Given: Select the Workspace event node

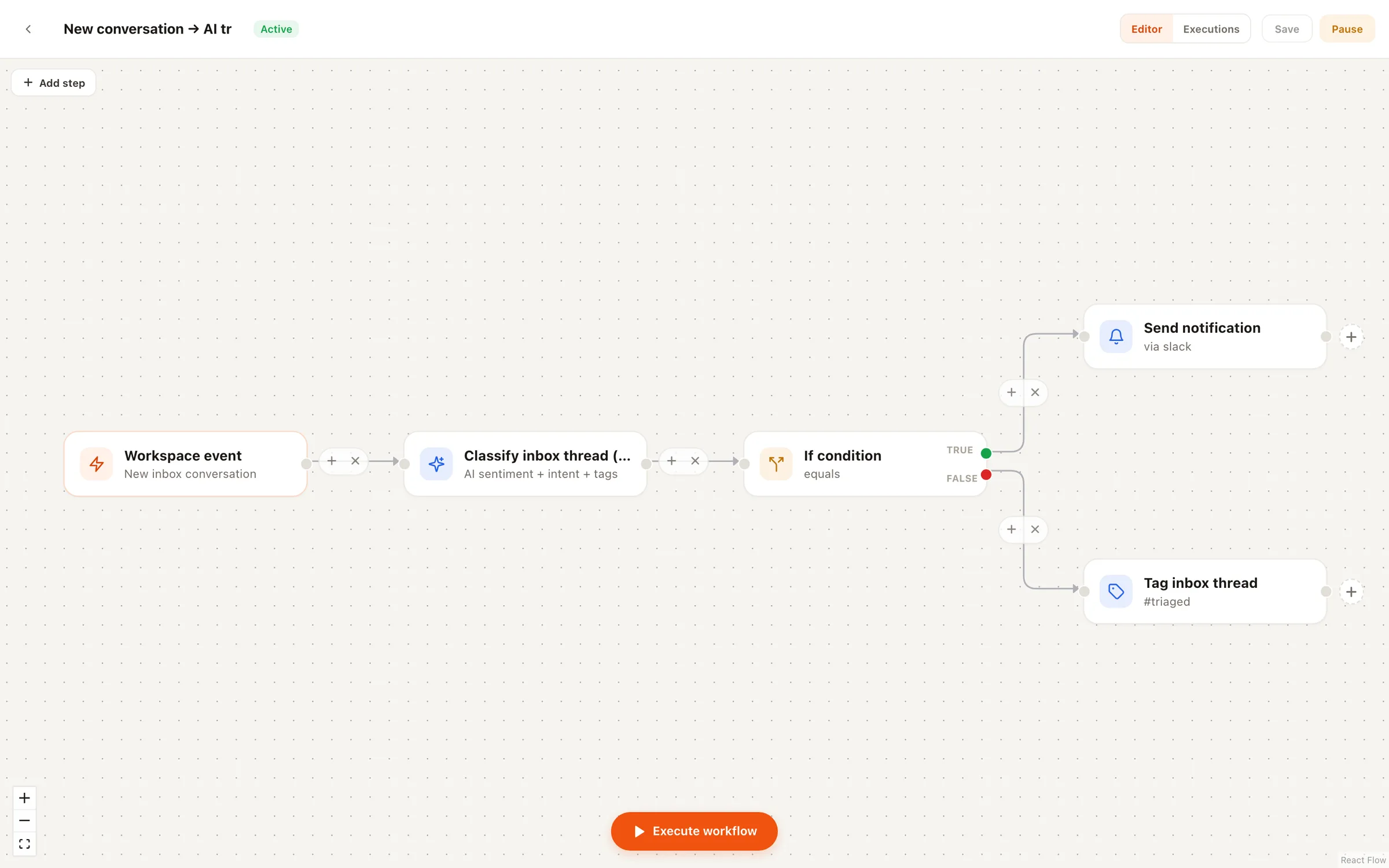Looking at the screenshot, I should pos(185,464).
